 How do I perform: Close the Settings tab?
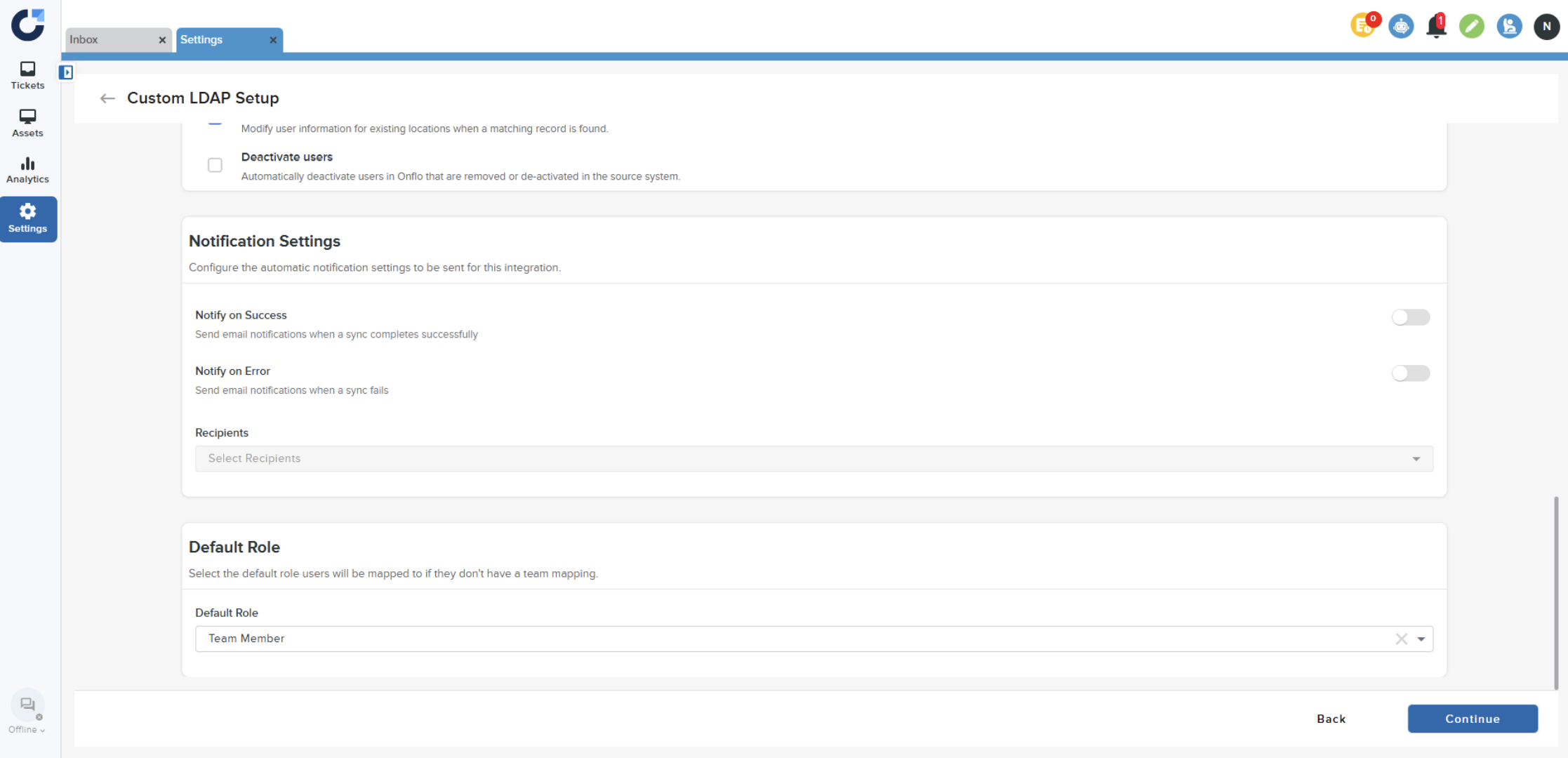pyautogui.click(x=273, y=40)
